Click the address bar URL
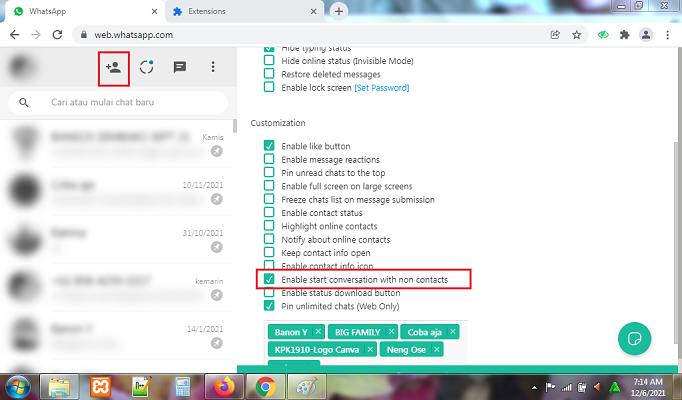682x400 pixels. pos(134,35)
